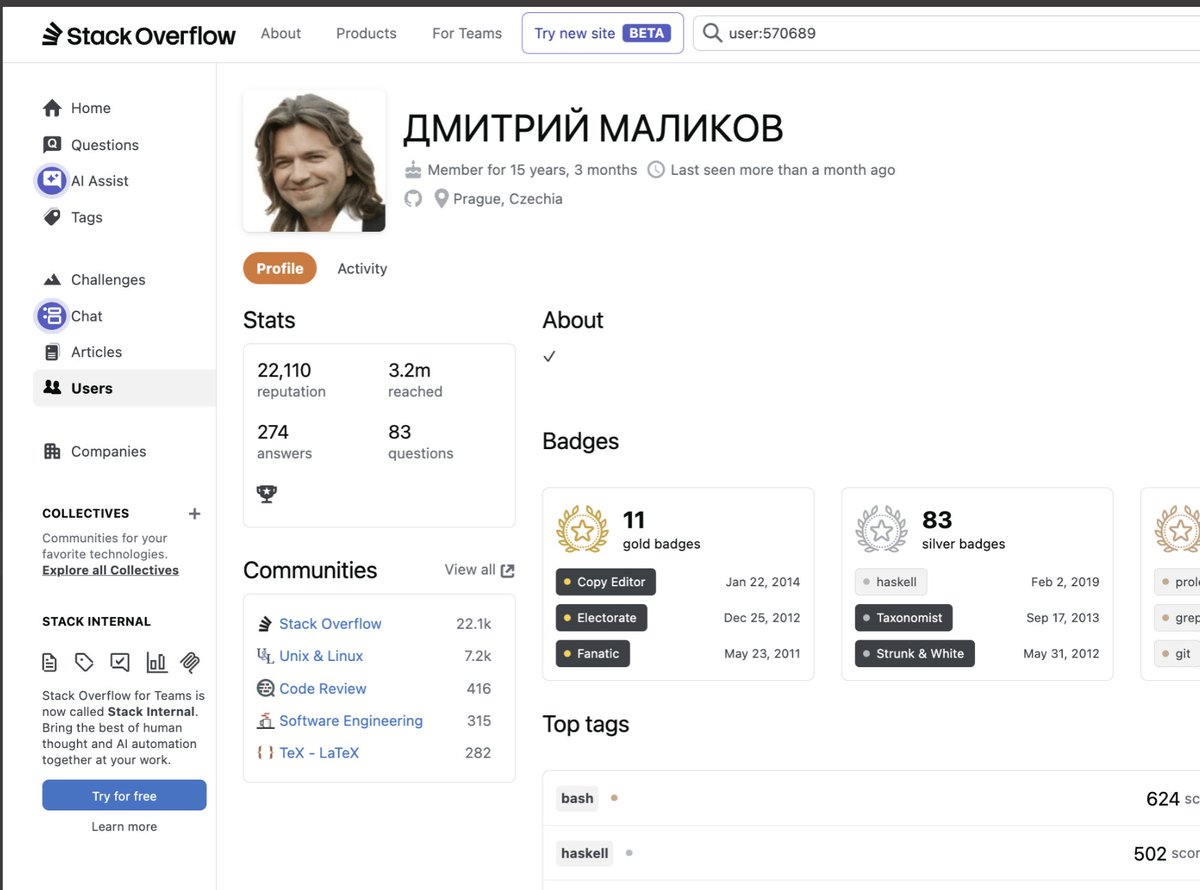Click the 11 gold badges count
Image resolution: width=1200 pixels, height=890 pixels.
point(634,520)
